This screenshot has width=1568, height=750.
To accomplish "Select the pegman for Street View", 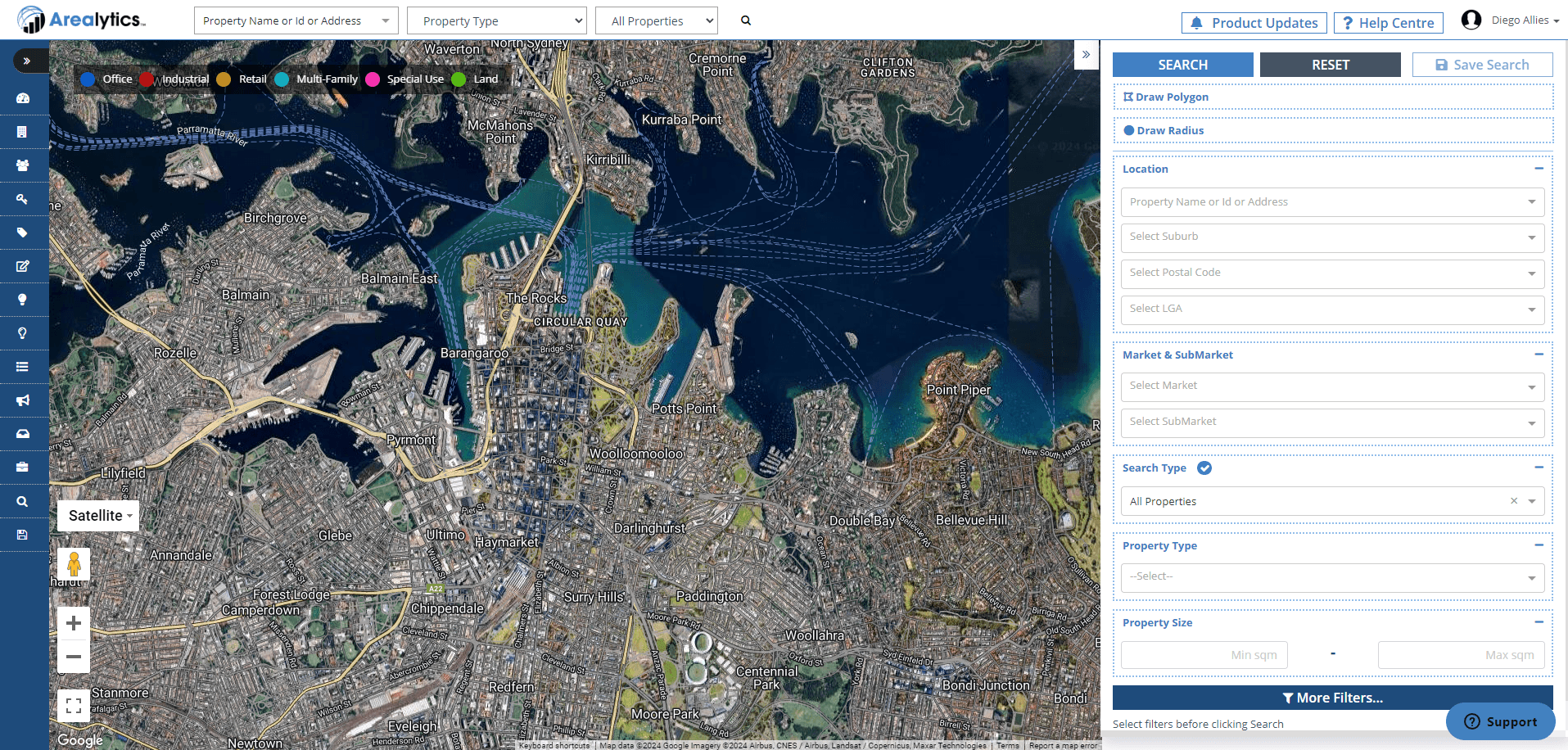I will 74,564.
